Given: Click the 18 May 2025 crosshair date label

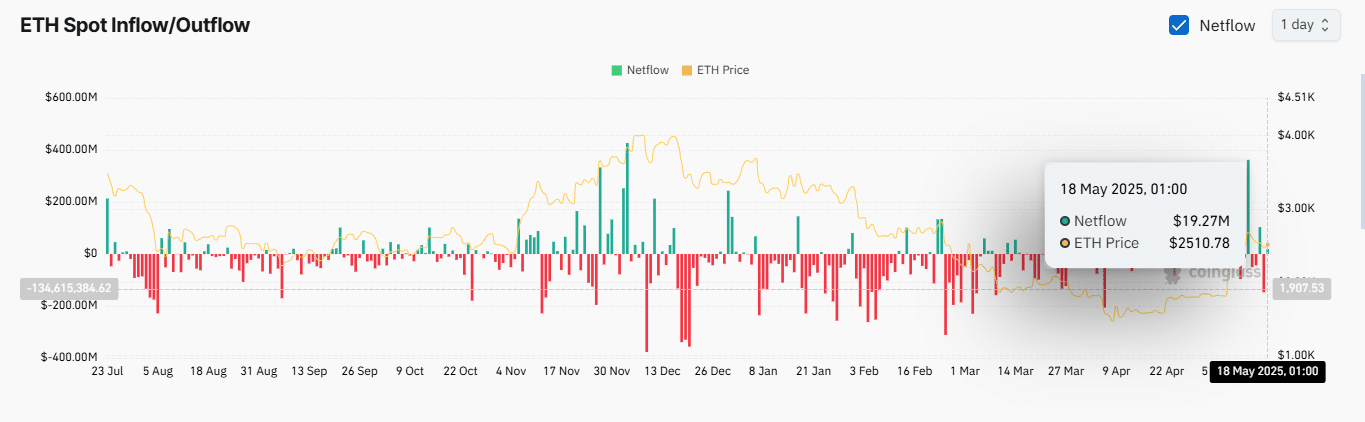Looking at the screenshot, I should [x=1267, y=372].
